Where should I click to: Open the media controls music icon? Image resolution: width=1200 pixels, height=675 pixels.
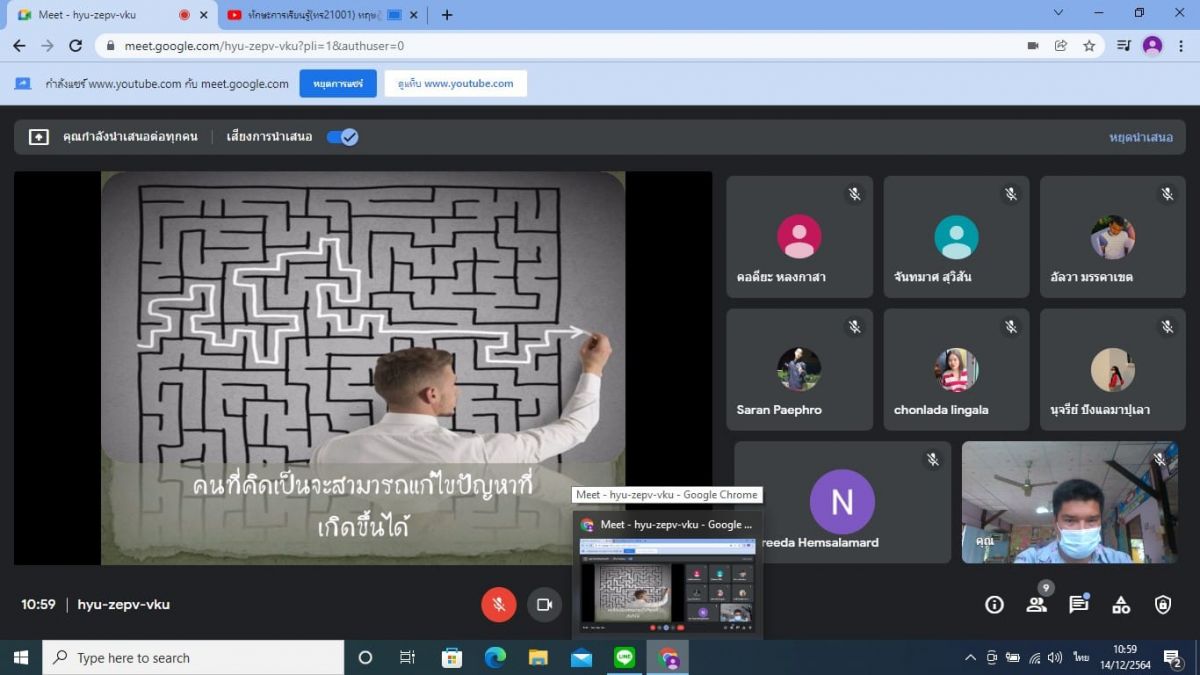click(x=1123, y=46)
